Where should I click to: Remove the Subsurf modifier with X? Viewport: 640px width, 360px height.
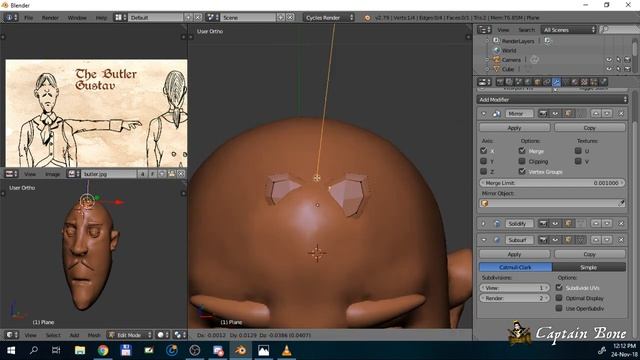pyautogui.click(x=621, y=240)
